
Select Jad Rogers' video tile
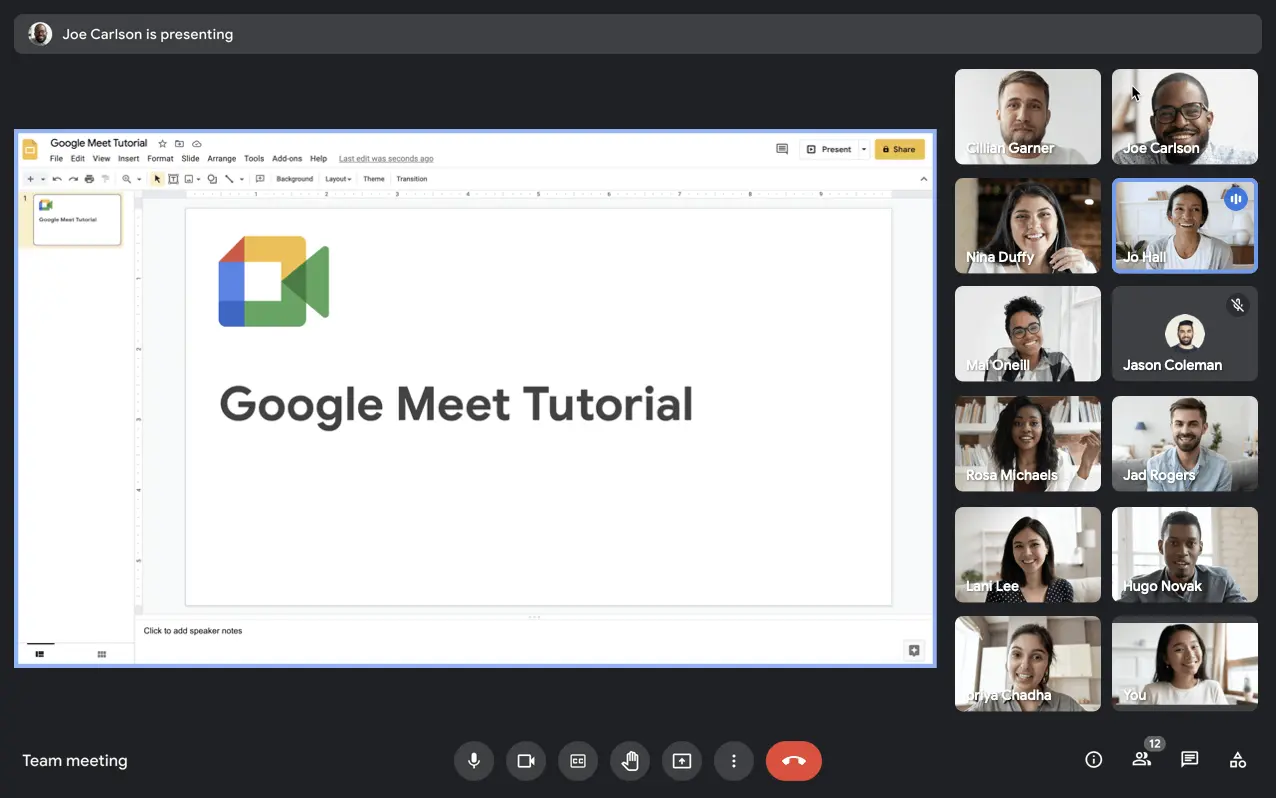(1185, 444)
